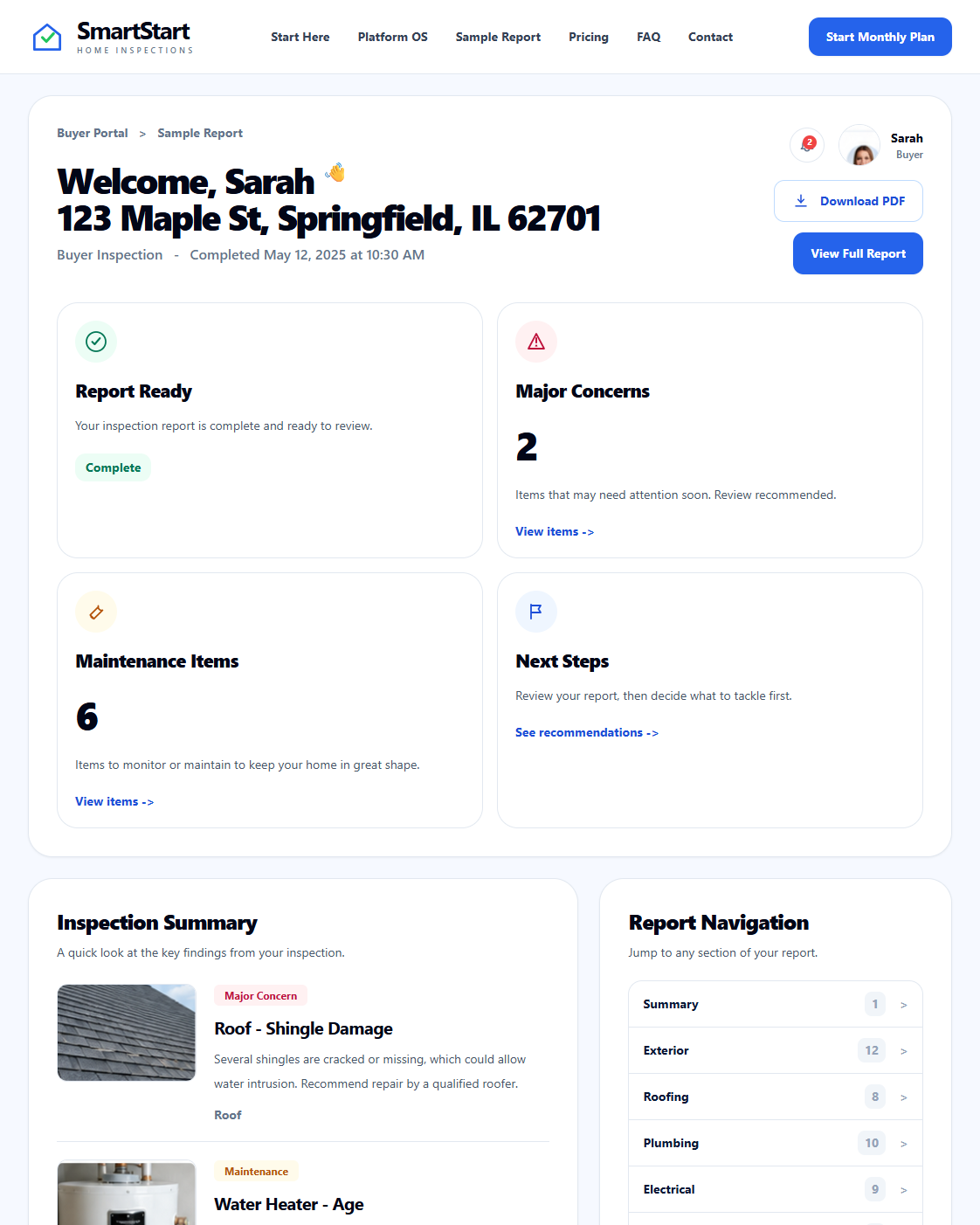Open the FAQ nav item
The image size is (980, 1225).
click(649, 37)
